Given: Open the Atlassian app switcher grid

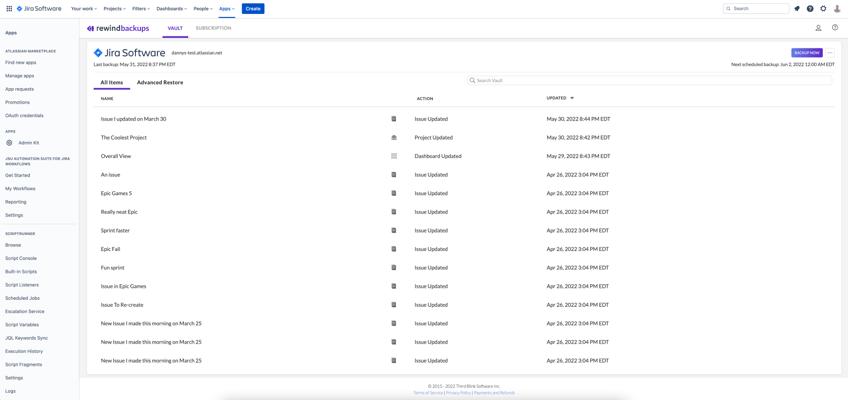Looking at the screenshot, I should pos(9,9).
